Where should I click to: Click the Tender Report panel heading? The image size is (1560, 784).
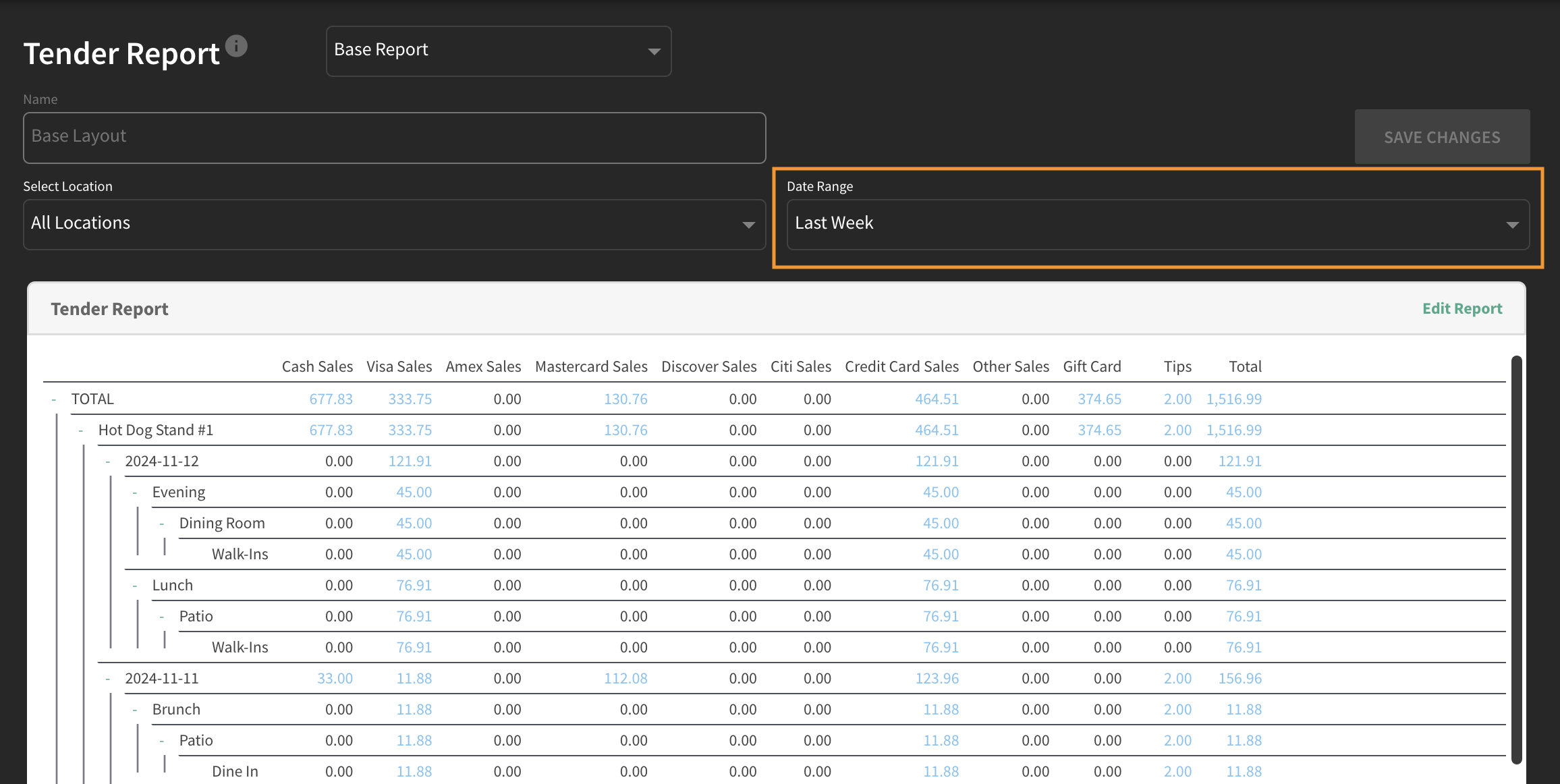click(x=109, y=309)
